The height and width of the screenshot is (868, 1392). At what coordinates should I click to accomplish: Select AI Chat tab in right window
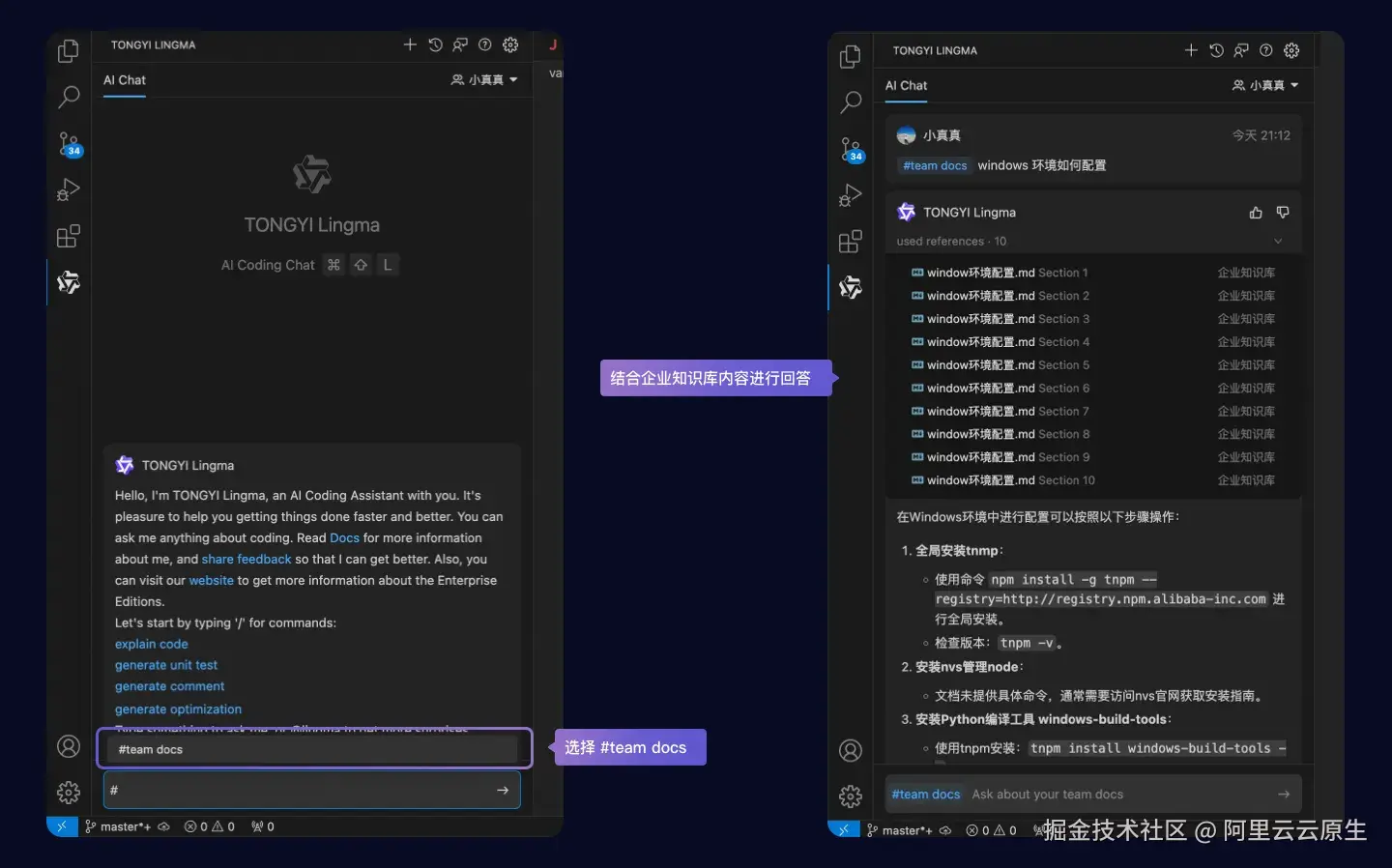(x=906, y=86)
